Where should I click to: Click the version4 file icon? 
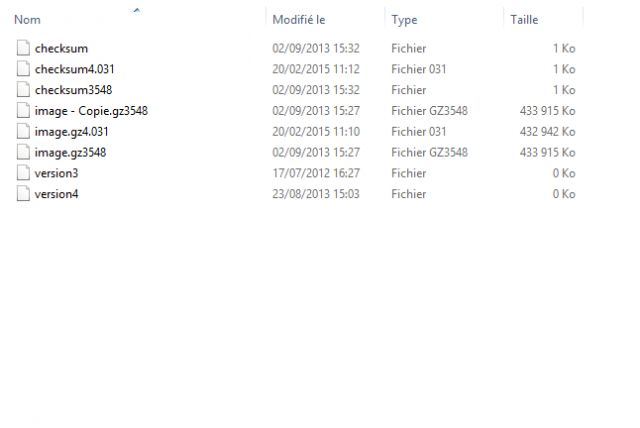23,194
